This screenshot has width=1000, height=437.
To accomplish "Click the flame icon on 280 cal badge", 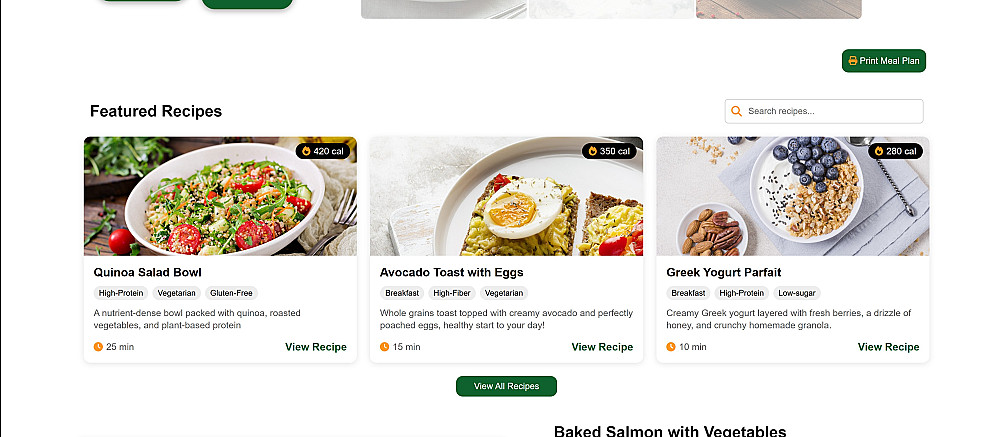I will 879,151.
